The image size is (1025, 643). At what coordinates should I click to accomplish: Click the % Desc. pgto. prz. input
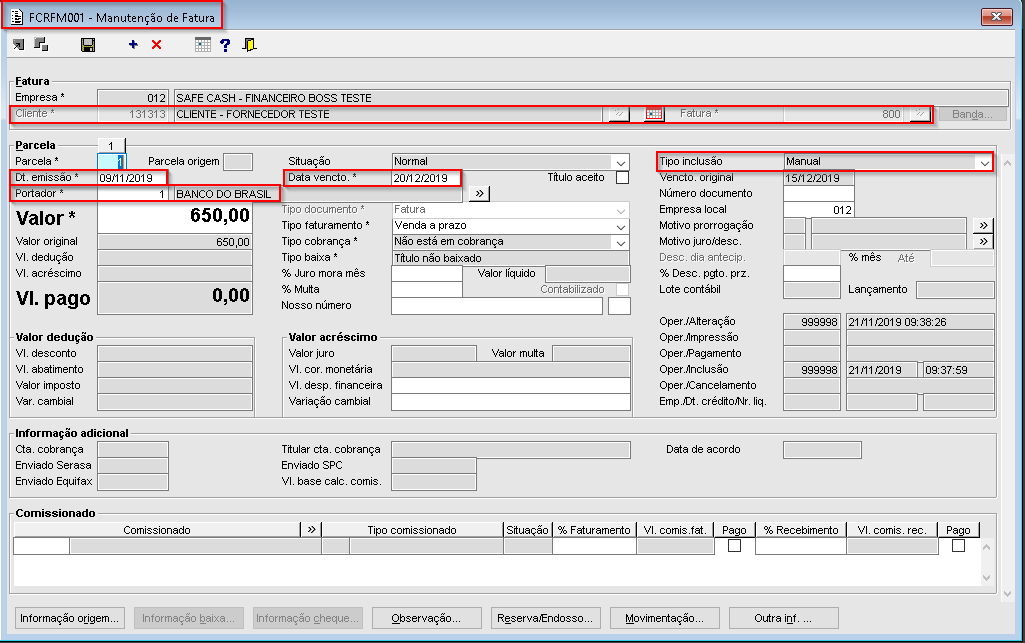coord(812,273)
